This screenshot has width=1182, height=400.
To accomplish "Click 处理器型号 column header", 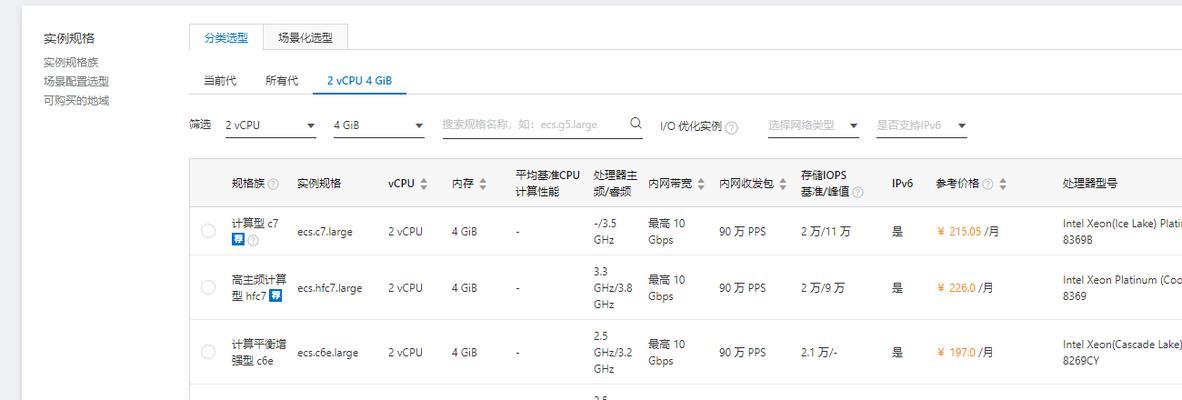I will point(1090,184).
